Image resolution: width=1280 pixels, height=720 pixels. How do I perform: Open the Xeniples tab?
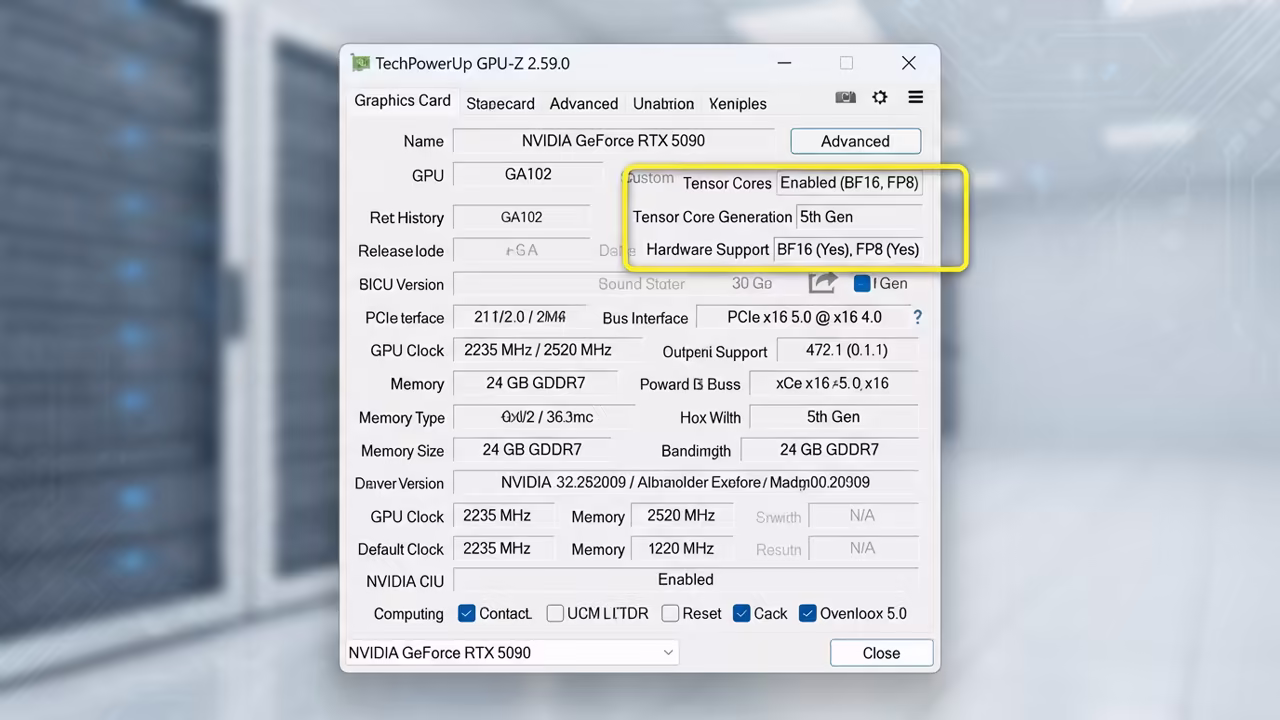point(738,103)
